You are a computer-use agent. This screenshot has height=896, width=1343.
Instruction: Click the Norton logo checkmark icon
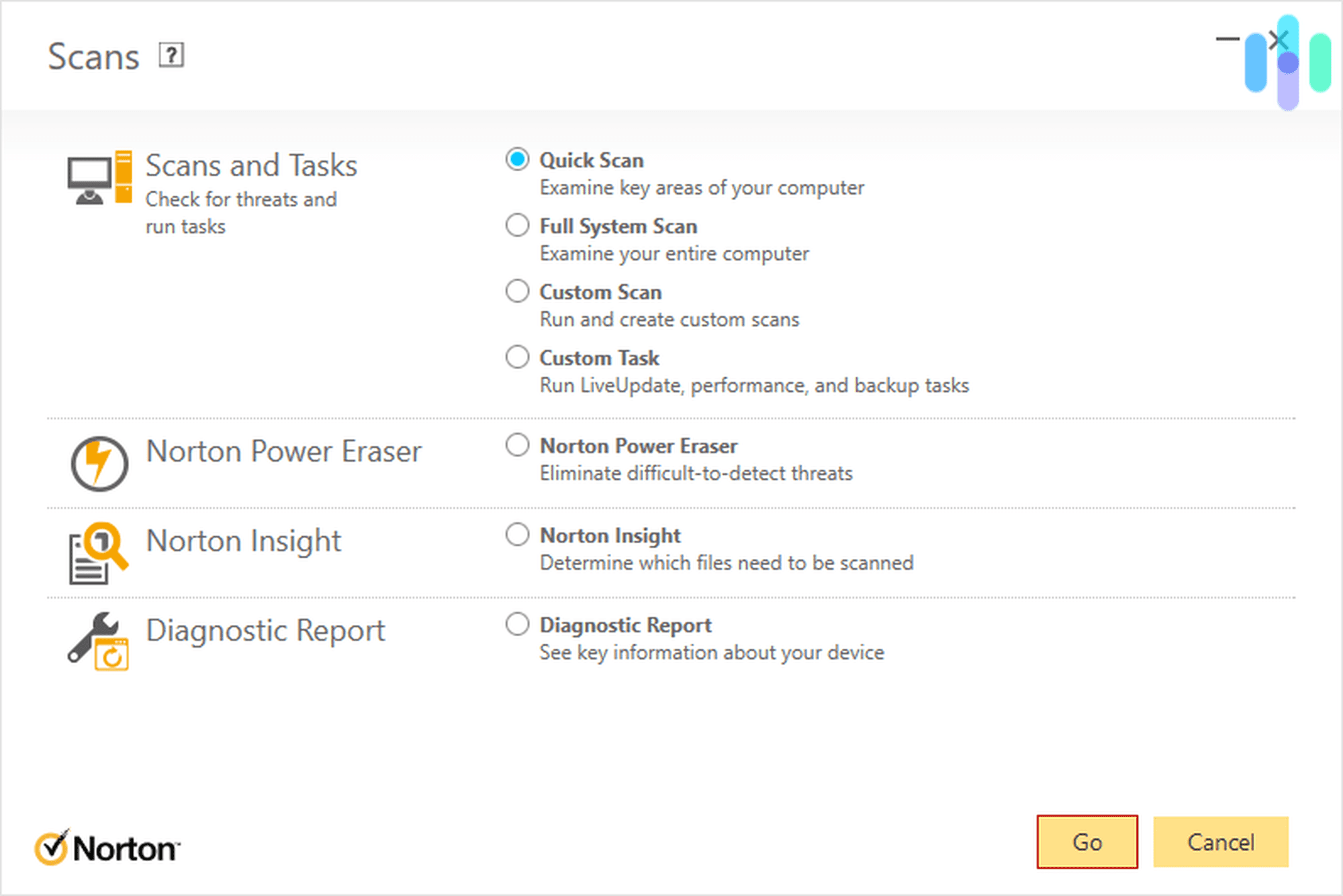(x=52, y=847)
